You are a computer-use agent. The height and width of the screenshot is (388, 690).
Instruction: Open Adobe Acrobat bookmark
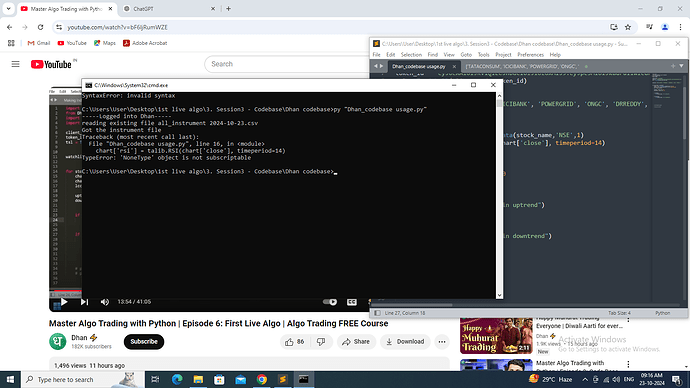pyautogui.click(x=145, y=43)
